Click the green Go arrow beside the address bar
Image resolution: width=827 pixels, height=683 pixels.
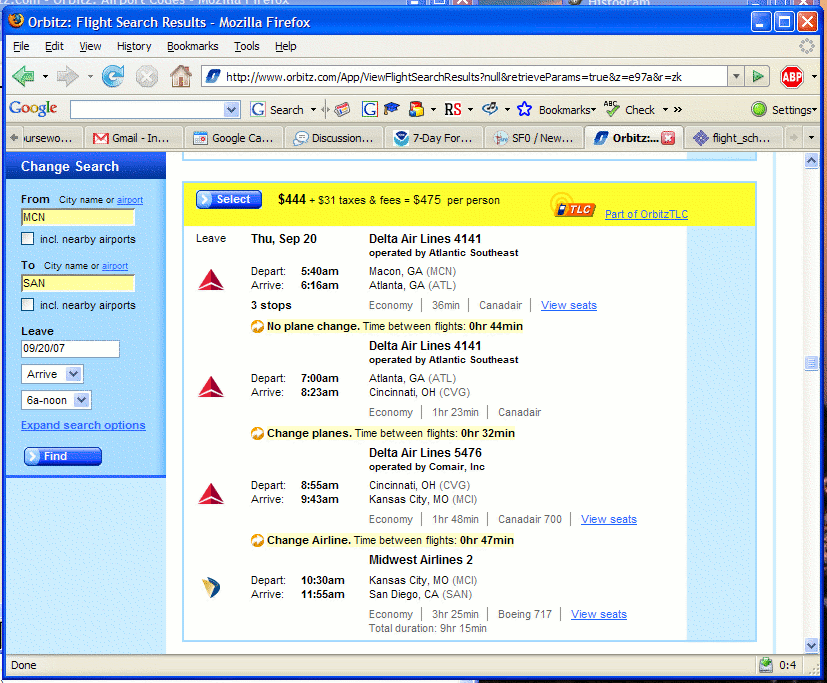(x=758, y=76)
